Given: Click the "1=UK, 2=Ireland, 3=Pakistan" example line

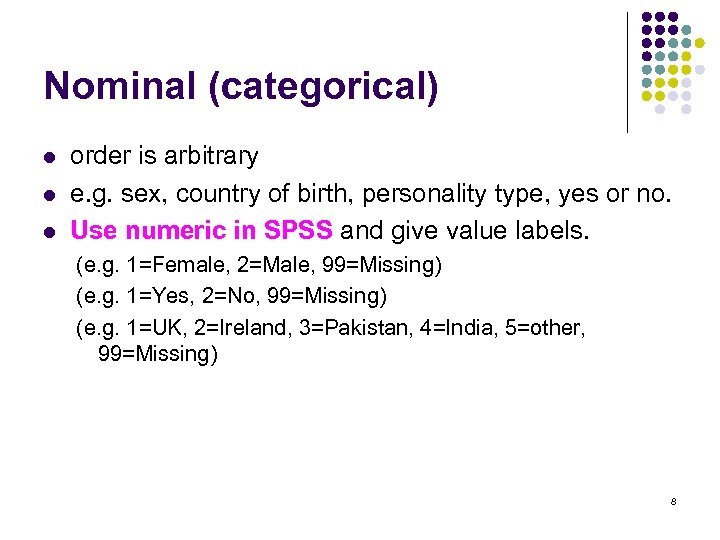Looking at the screenshot, I should pyautogui.click(x=331, y=326).
